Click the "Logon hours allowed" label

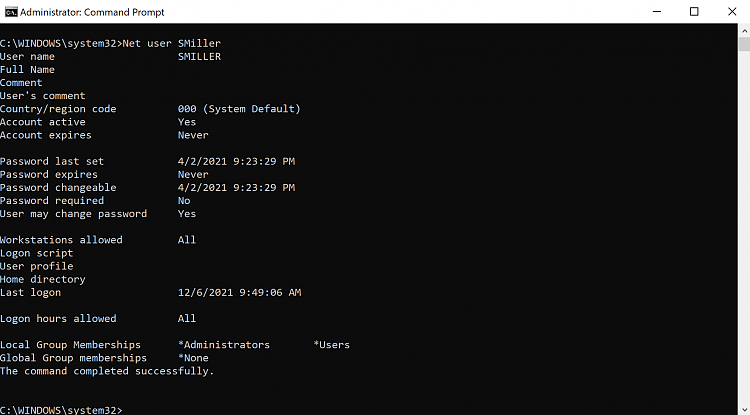point(58,318)
